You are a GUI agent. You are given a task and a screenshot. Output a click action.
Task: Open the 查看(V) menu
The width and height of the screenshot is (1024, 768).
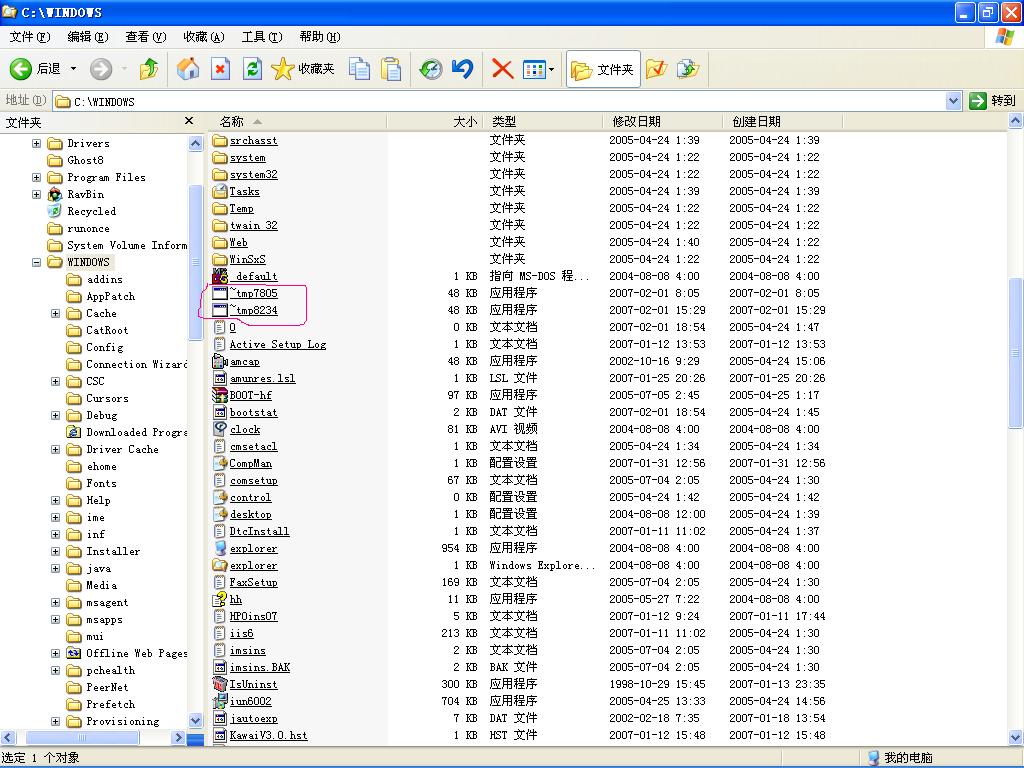(x=145, y=37)
